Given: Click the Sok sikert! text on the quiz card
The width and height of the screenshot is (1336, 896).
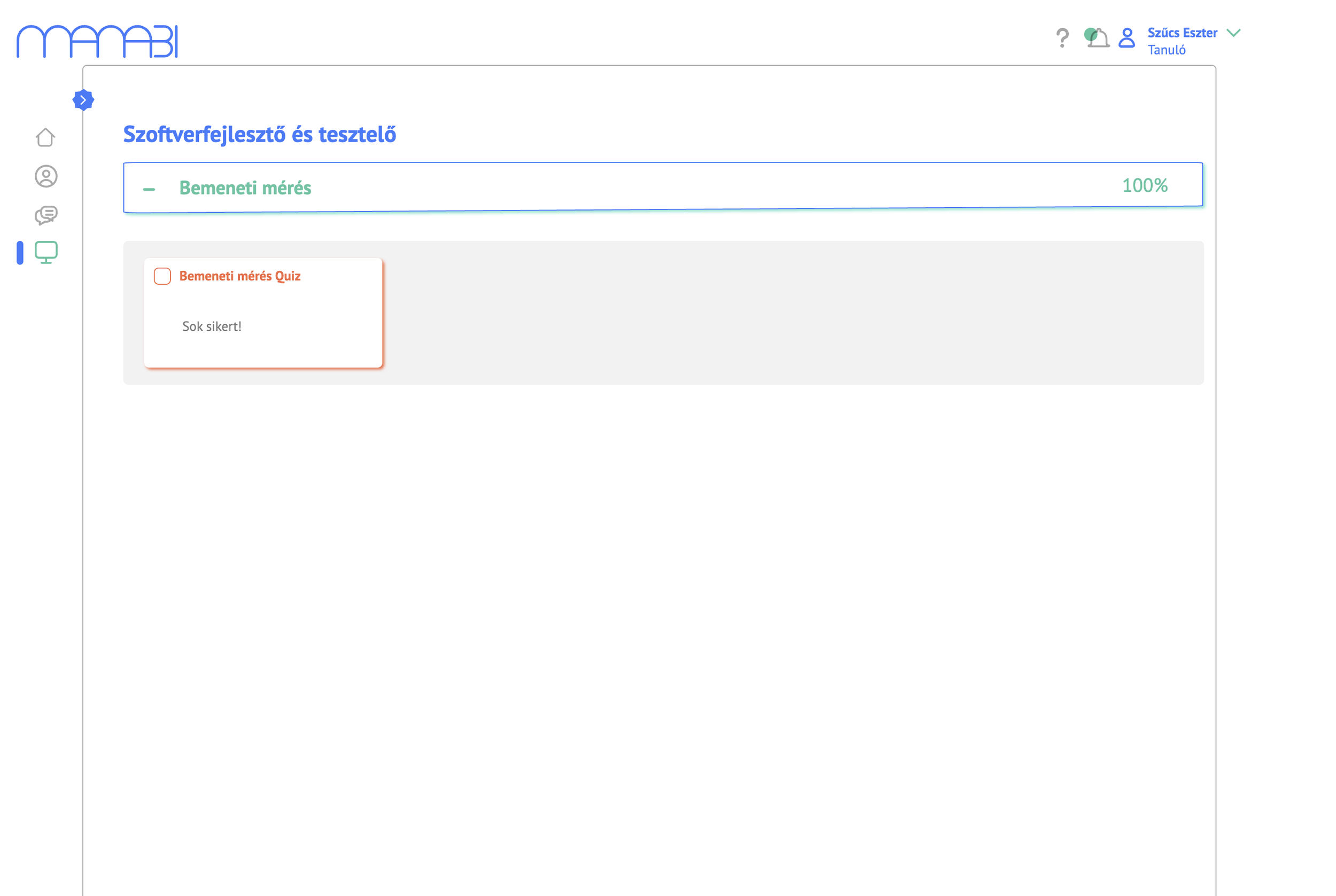Looking at the screenshot, I should click(212, 326).
